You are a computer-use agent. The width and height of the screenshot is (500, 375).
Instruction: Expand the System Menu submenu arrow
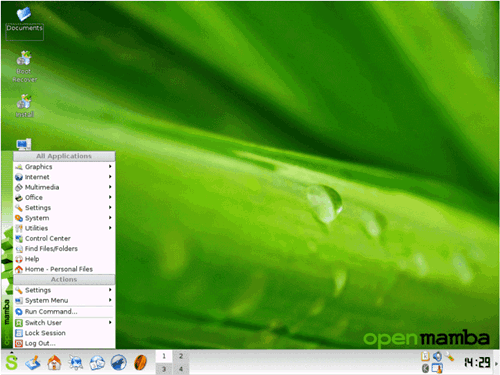pyautogui.click(x=110, y=300)
